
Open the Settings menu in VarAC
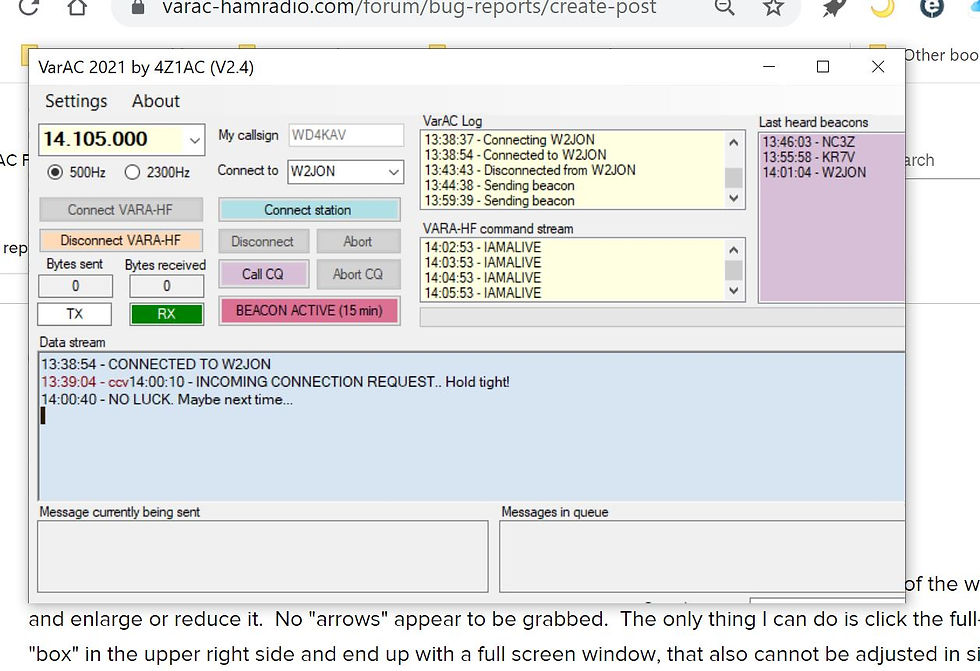click(76, 101)
